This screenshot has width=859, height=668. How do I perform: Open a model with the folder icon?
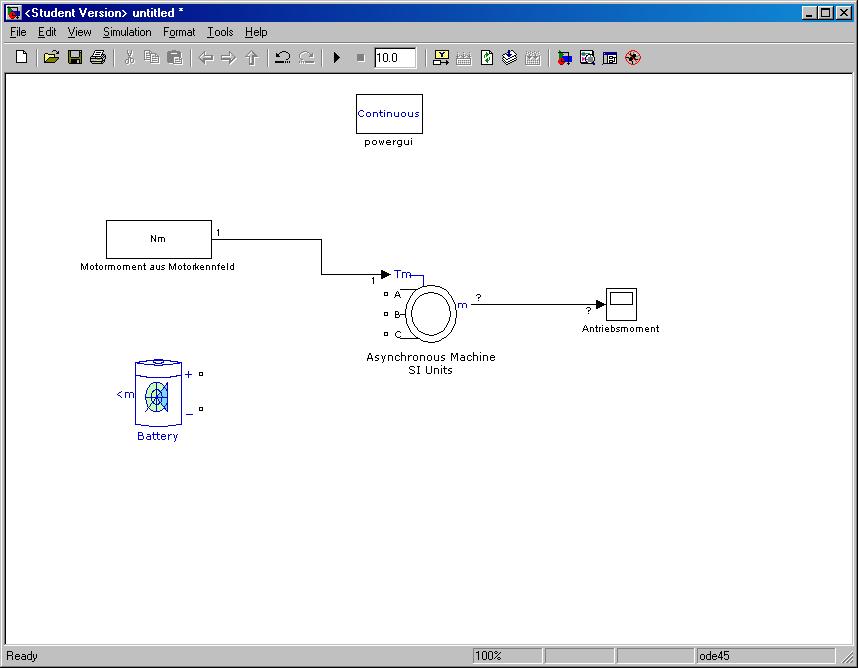click(x=51, y=58)
